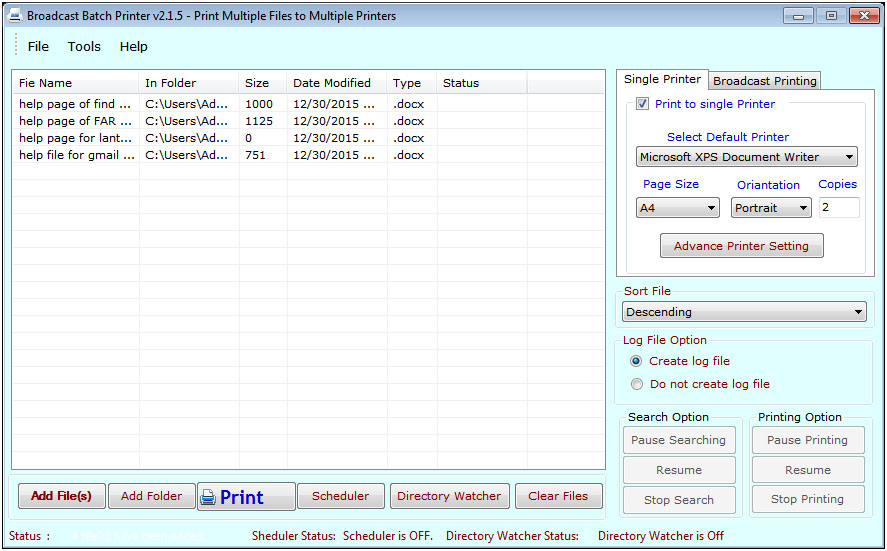The image size is (887, 551).
Task: Expand the Page Size A4 dropdown
Action: pos(678,208)
